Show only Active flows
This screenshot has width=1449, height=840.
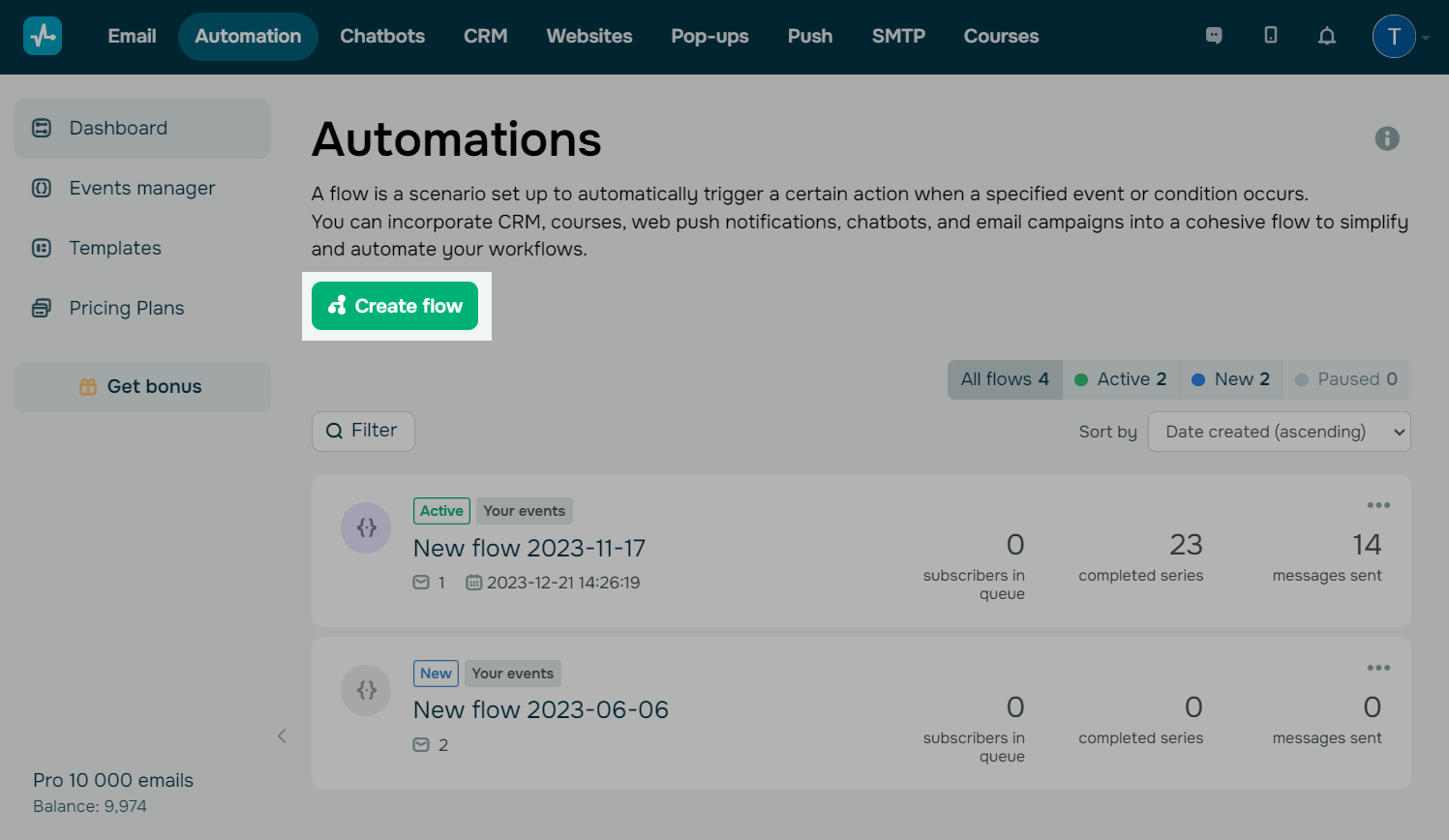pyautogui.click(x=1121, y=379)
